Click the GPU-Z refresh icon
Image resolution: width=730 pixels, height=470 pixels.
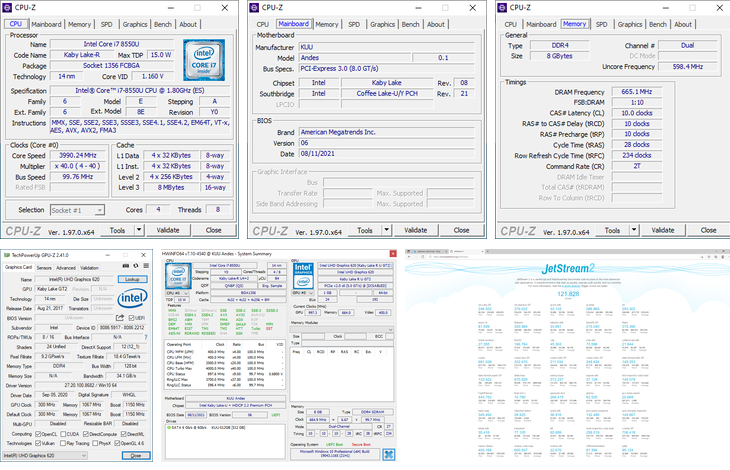point(135,266)
